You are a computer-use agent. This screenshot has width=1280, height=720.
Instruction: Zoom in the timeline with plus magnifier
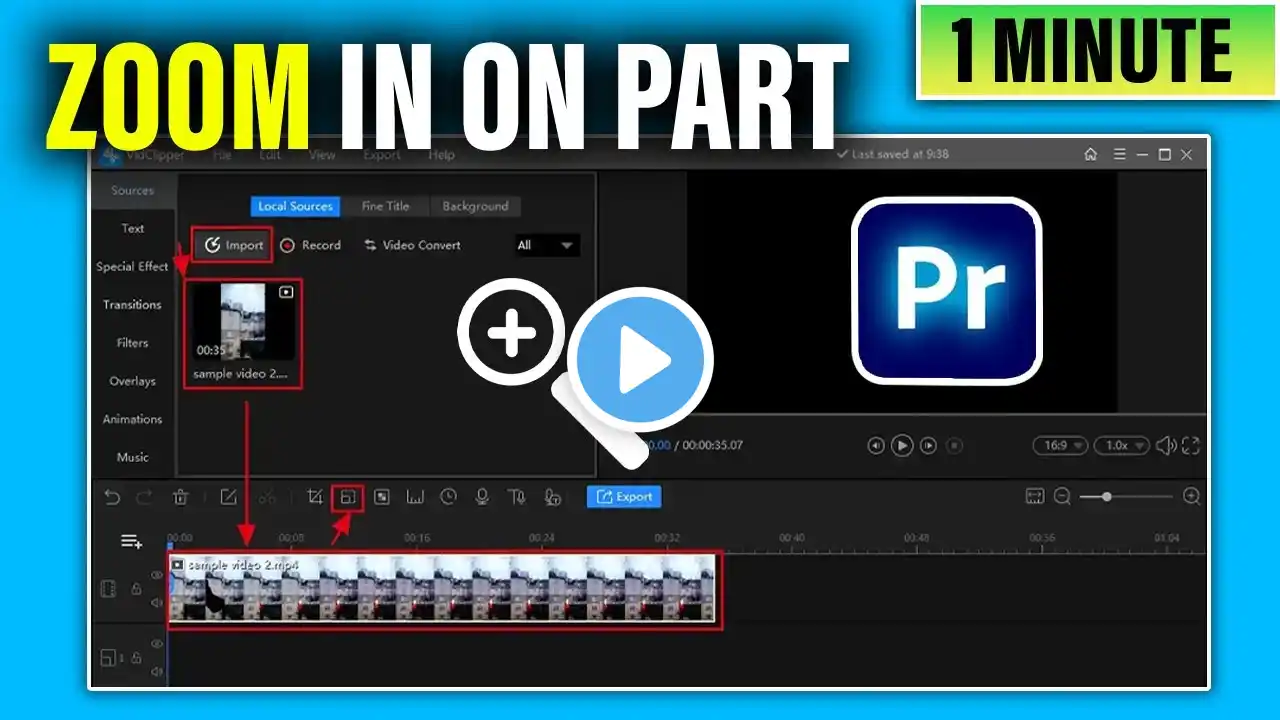[x=1191, y=496]
